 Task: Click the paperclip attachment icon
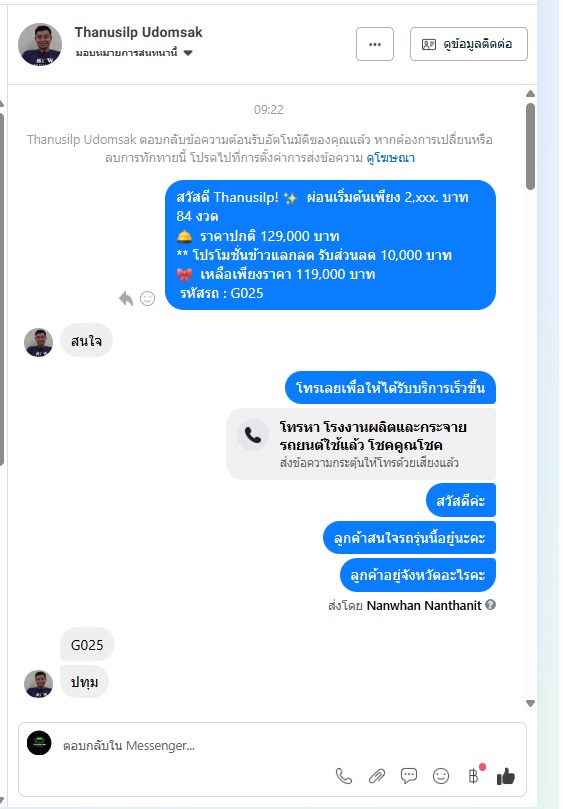tap(377, 776)
